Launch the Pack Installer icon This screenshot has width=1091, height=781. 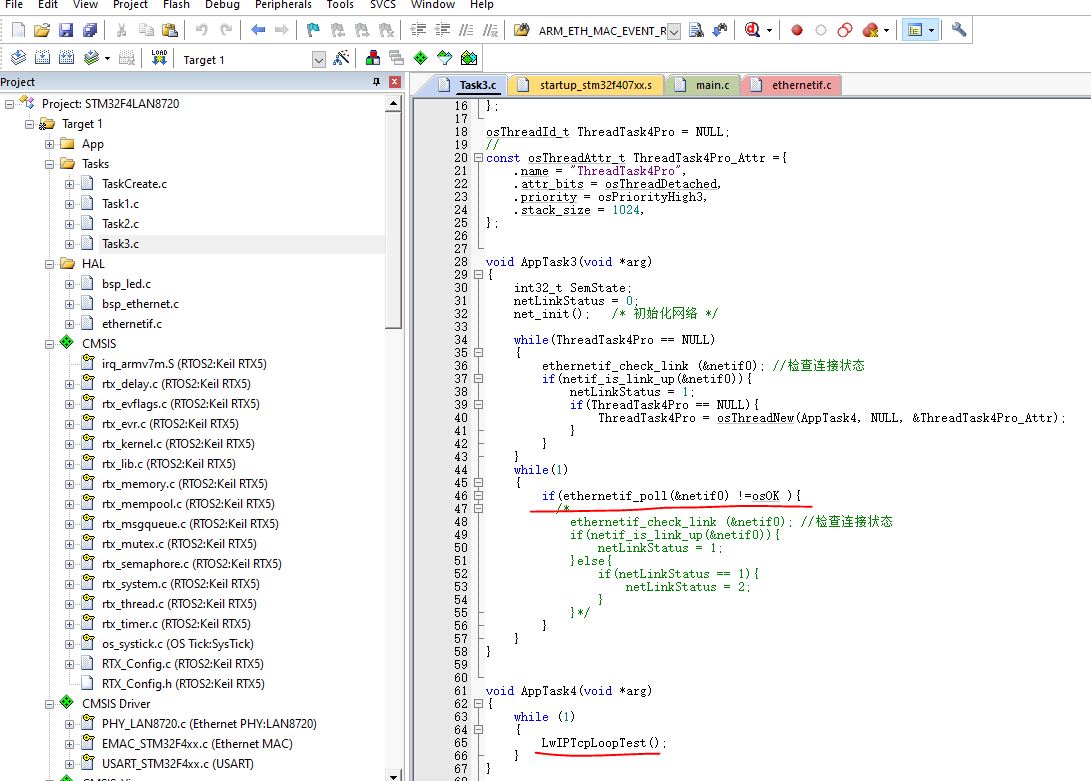pyautogui.click(x=469, y=58)
